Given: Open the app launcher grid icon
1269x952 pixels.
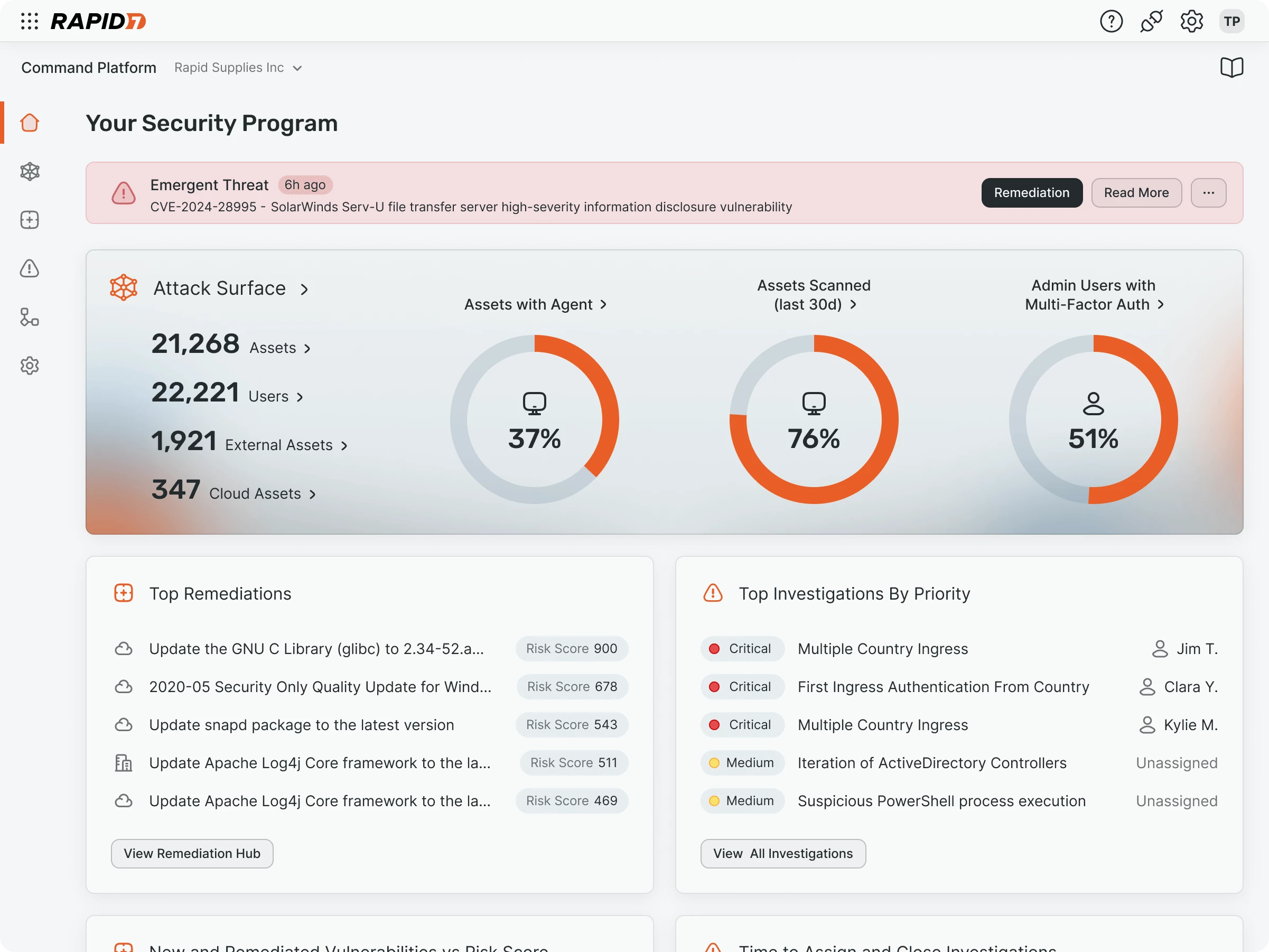Looking at the screenshot, I should coord(29,21).
